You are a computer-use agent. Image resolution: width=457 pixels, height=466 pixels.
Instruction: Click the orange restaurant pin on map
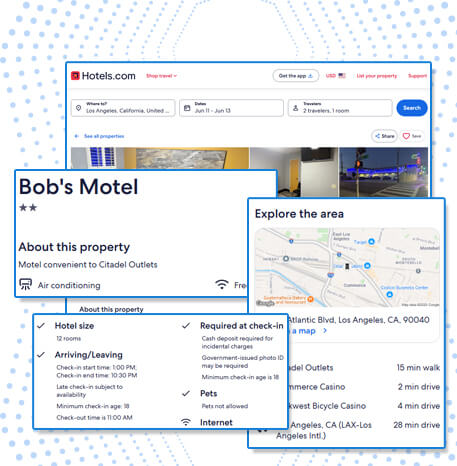(311, 299)
